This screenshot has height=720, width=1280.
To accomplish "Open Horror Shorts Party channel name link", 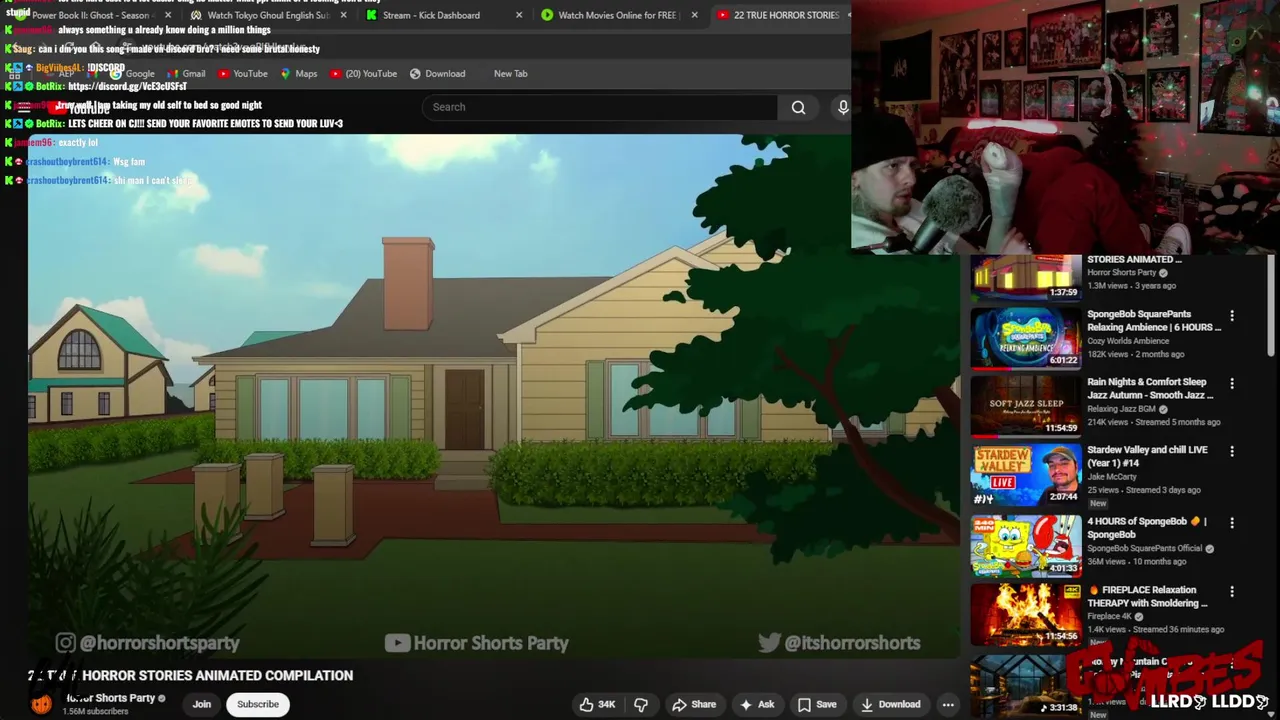I will tap(111, 698).
